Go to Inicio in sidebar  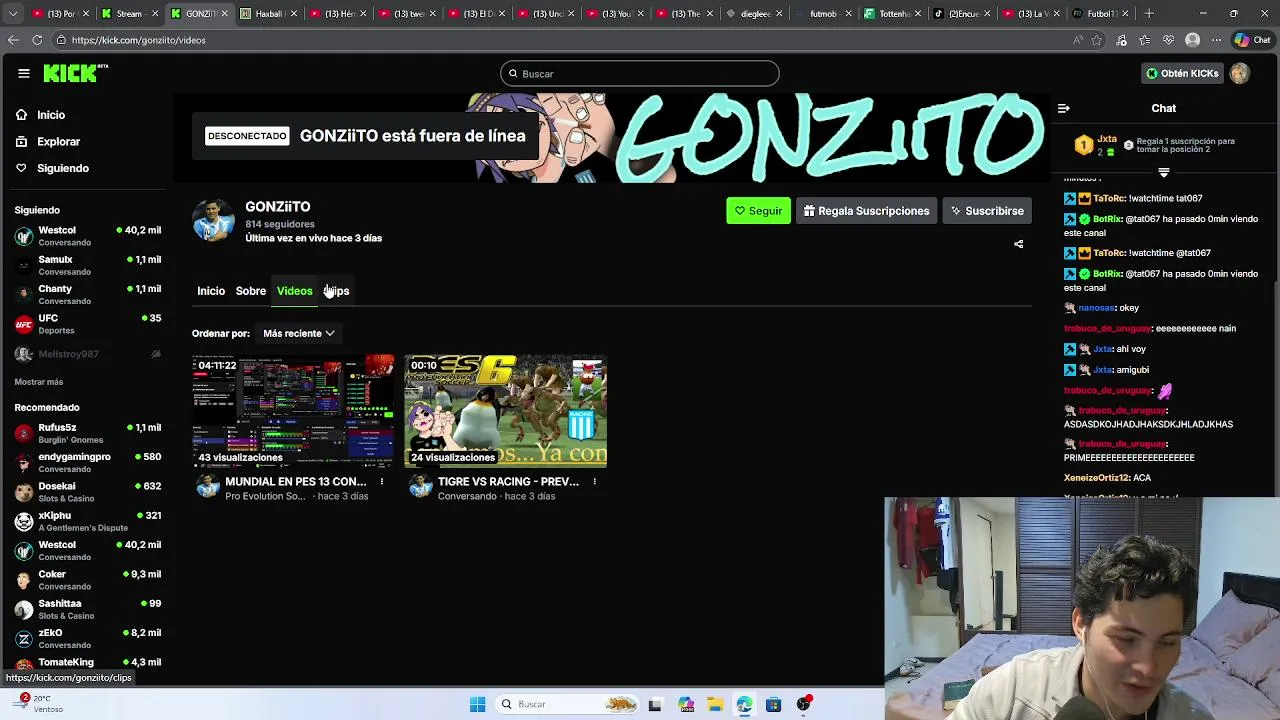tap(51, 115)
